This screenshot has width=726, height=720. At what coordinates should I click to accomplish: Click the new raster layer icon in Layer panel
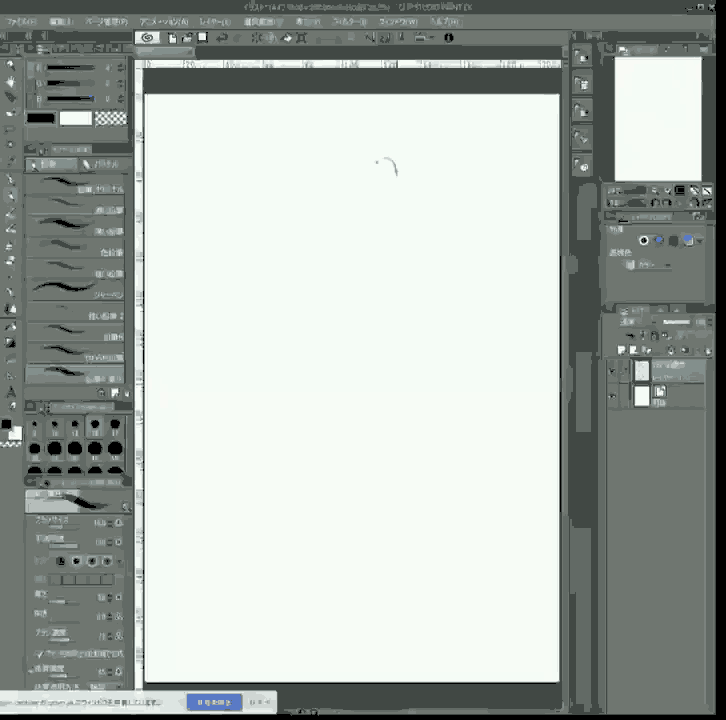[x=621, y=350]
